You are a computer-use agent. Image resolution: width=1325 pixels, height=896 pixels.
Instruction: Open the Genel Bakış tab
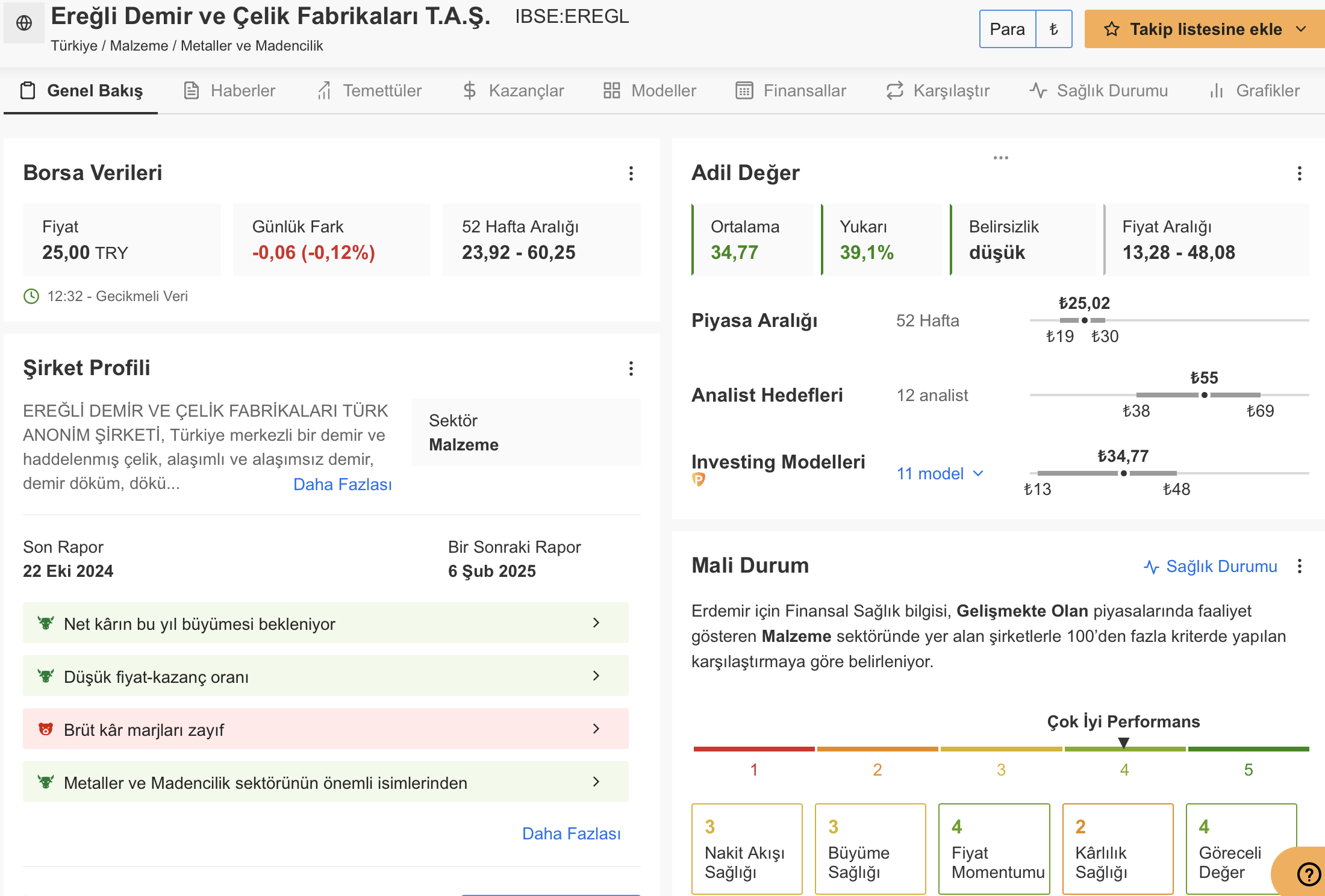81,91
